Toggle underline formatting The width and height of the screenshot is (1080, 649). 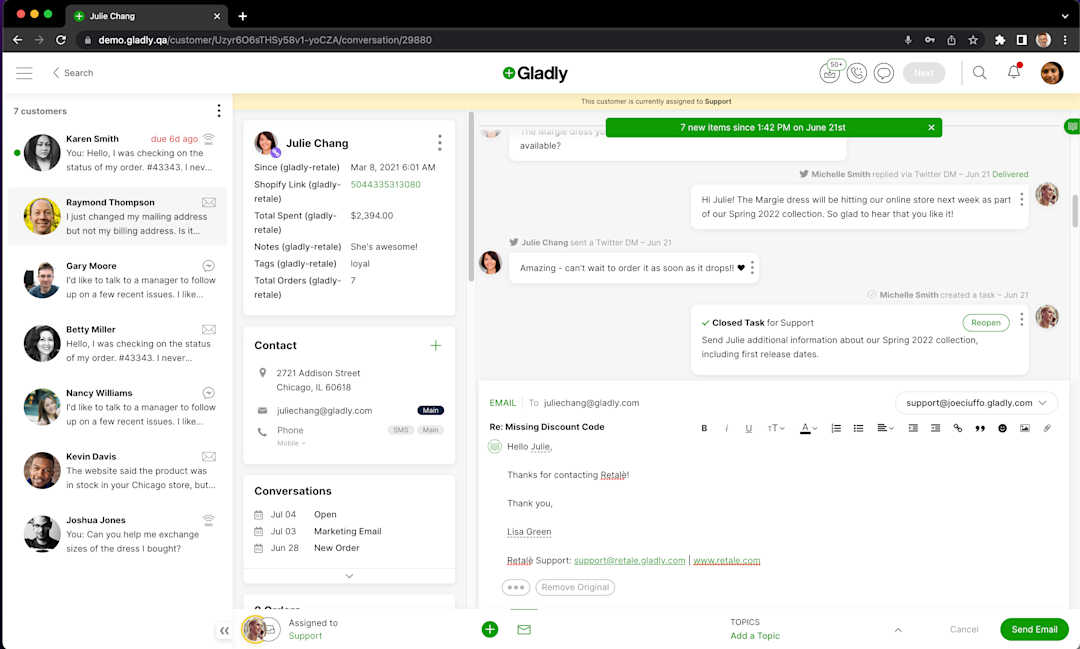(x=749, y=429)
